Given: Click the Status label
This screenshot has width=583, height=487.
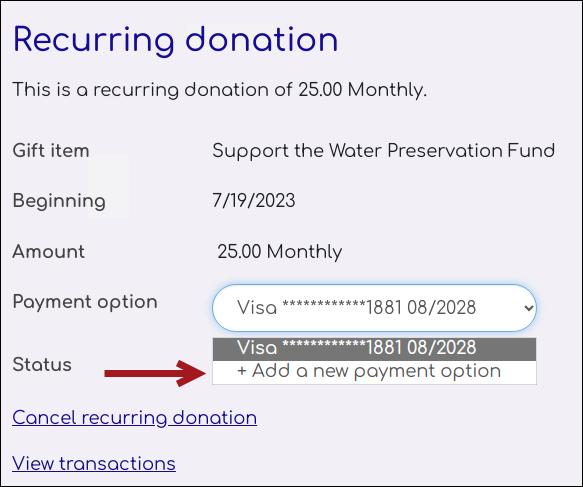Looking at the screenshot, I should click(42, 364).
